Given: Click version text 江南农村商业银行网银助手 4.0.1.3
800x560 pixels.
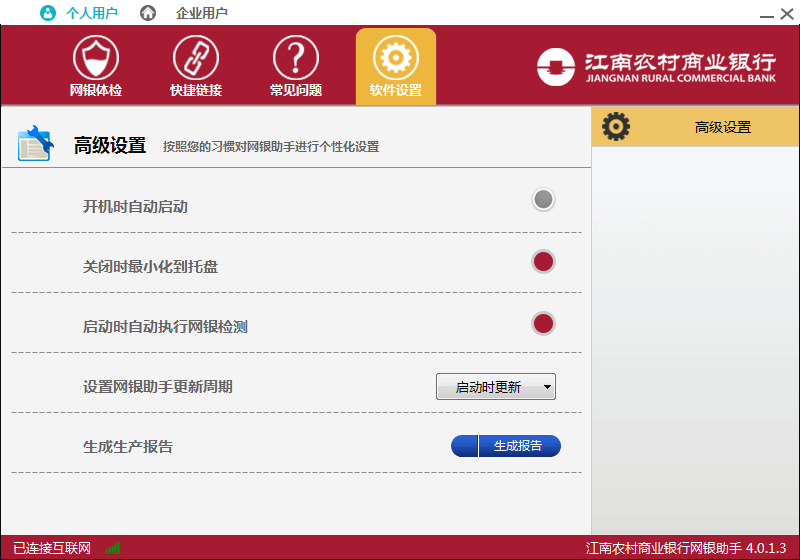Looking at the screenshot, I should pos(686,548).
